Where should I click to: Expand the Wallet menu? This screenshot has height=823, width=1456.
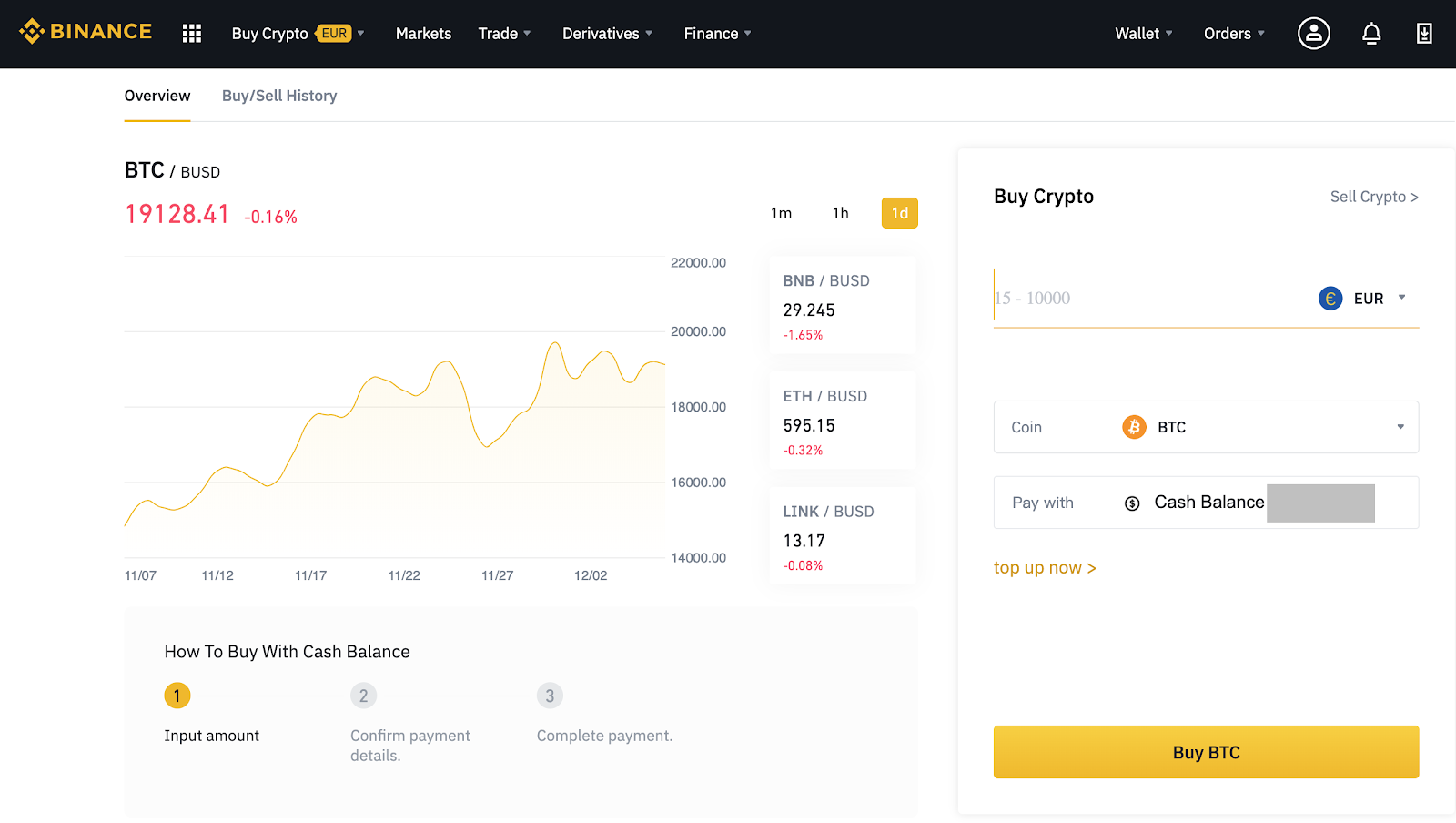click(x=1143, y=34)
